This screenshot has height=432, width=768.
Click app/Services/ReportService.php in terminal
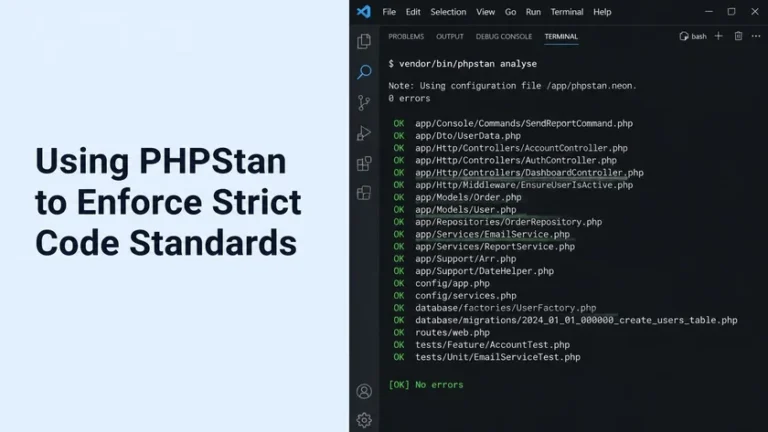click(x=495, y=246)
